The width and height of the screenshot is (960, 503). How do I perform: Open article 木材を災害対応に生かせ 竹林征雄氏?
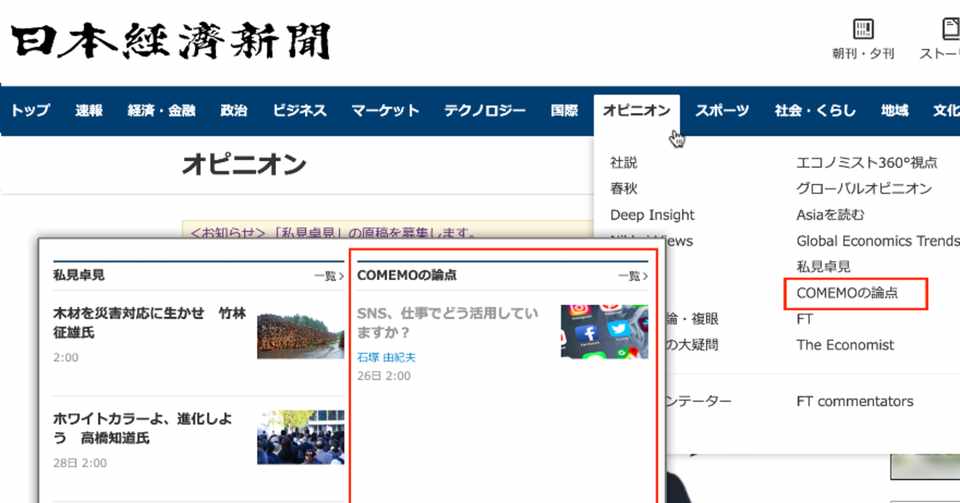point(149,322)
